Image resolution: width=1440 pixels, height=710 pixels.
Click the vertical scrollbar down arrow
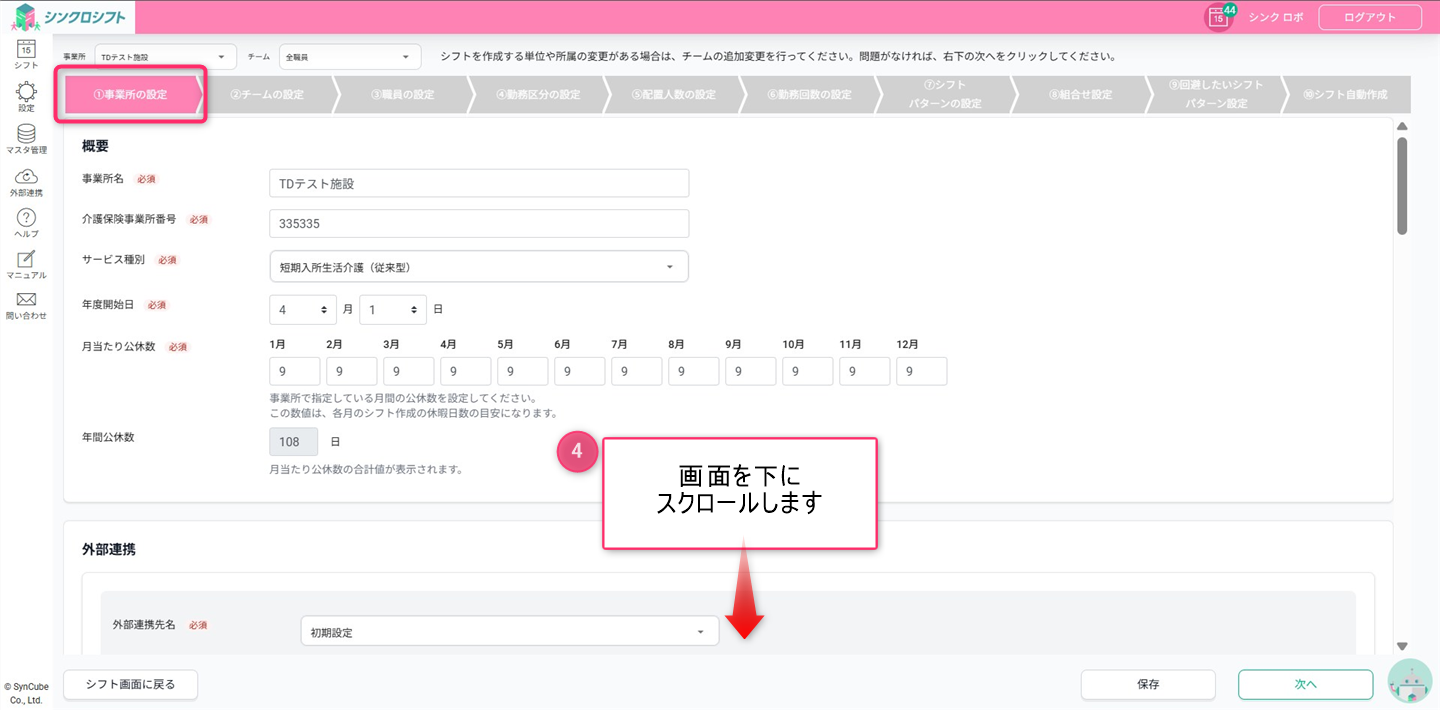coord(1402,647)
